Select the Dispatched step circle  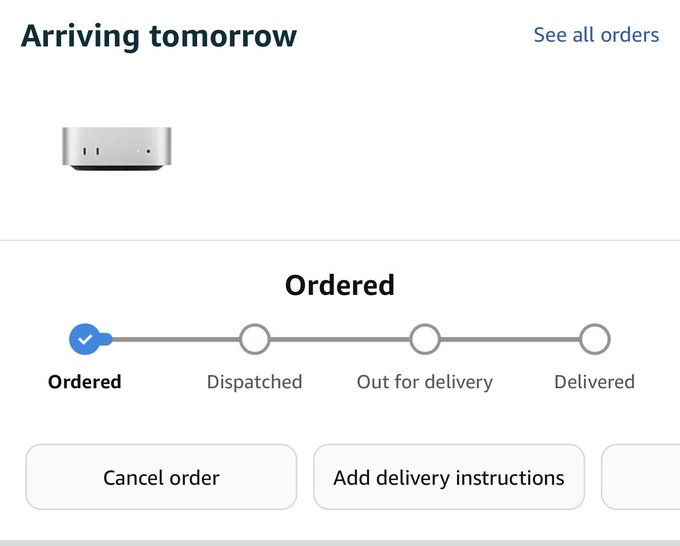tap(255, 340)
